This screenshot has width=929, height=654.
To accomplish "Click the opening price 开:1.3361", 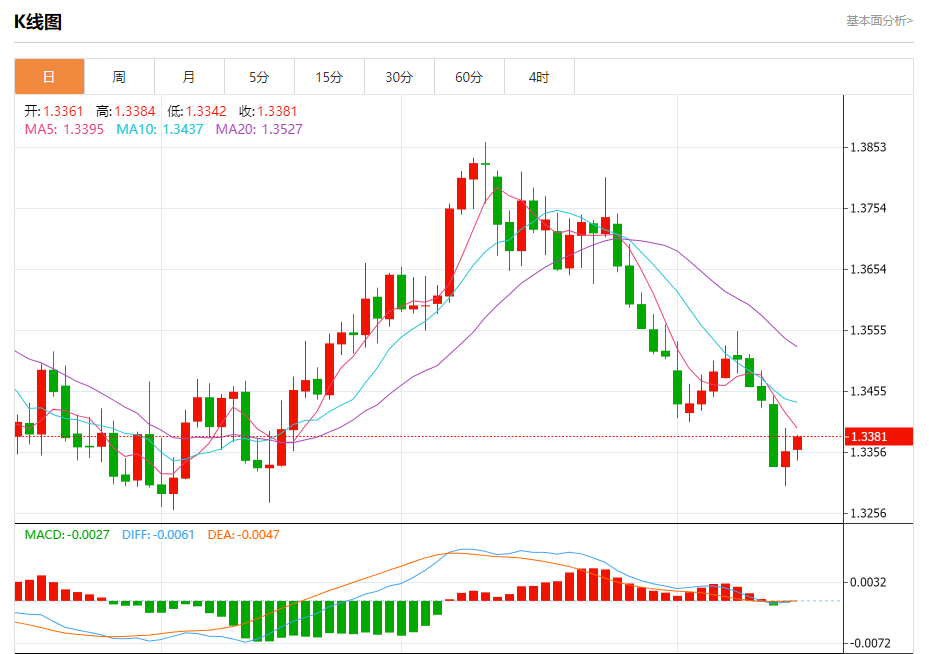I will (x=54, y=111).
